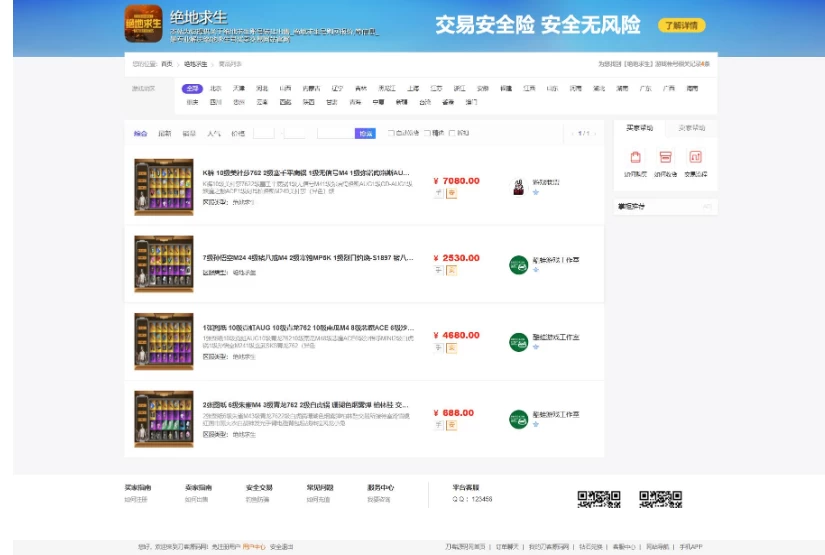The image size is (825, 555).
Task: Click the left QR code in footer
Action: click(x=599, y=499)
